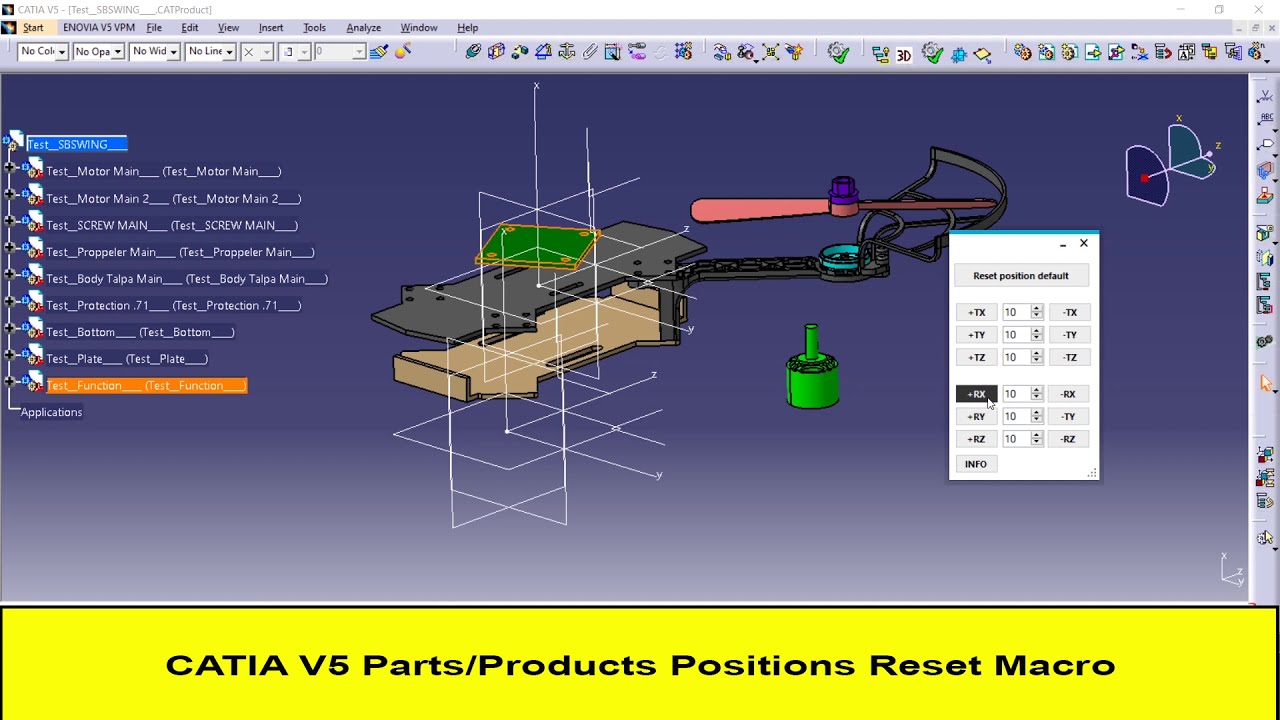Select Test__Motor Main 2___ tree item
Image resolution: width=1280 pixels, height=720 pixels.
coord(173,199)
